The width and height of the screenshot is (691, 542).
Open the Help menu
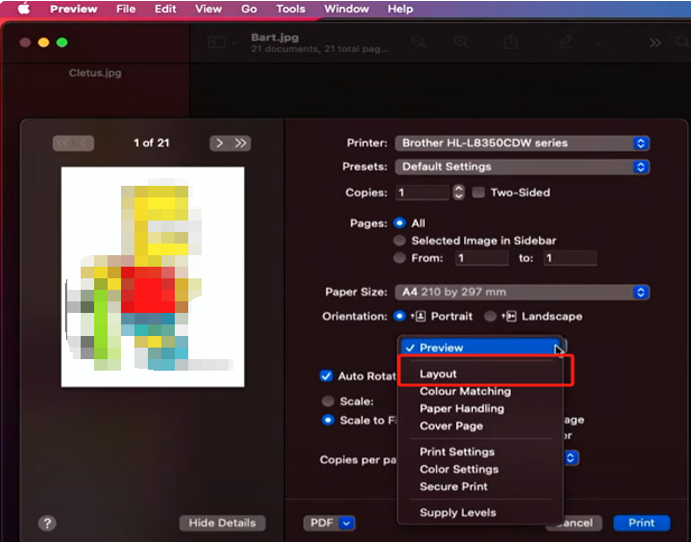pyautogui.click(x=401, y=9)
